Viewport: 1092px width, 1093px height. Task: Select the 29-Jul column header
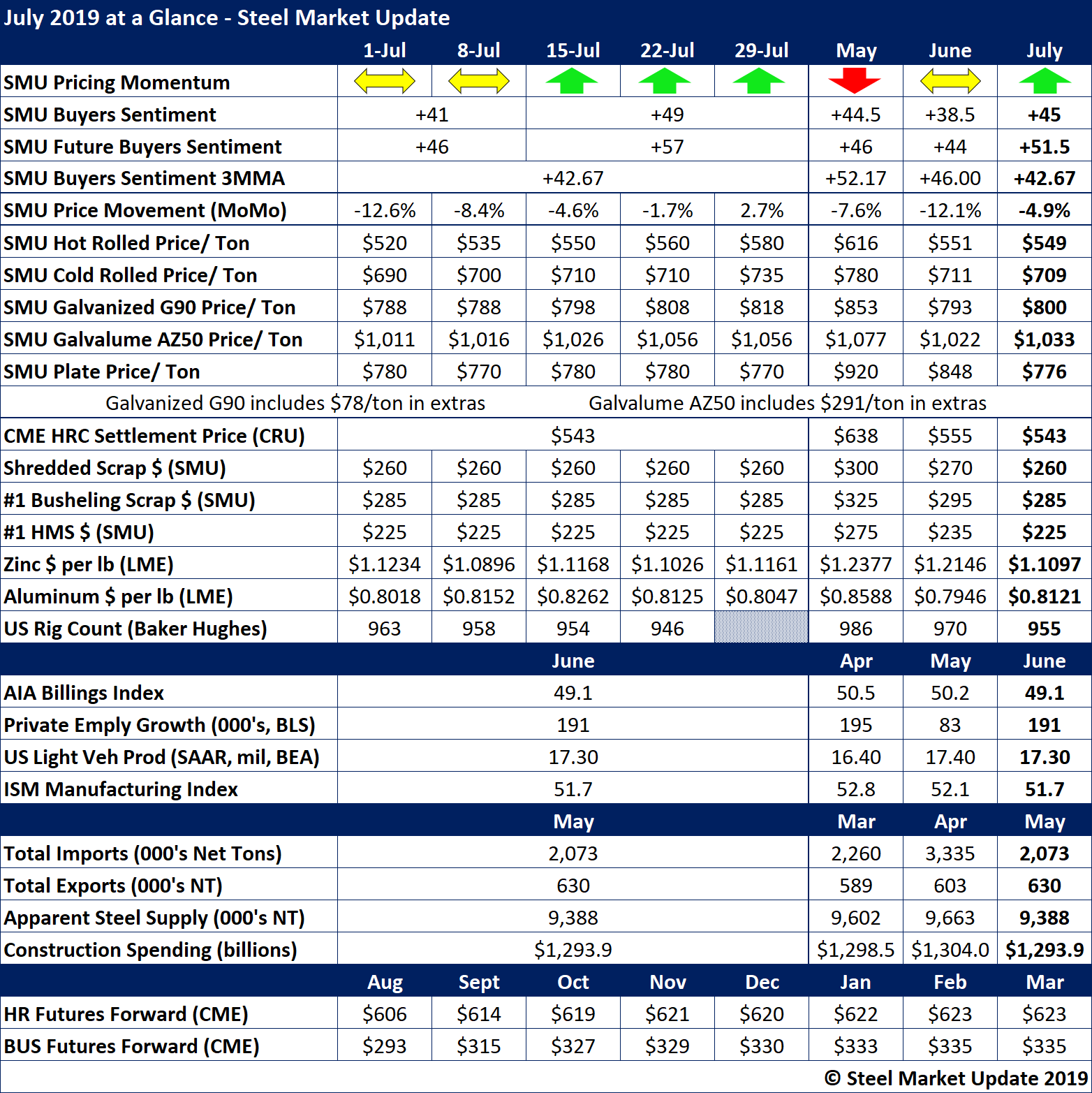pos(761,50)
